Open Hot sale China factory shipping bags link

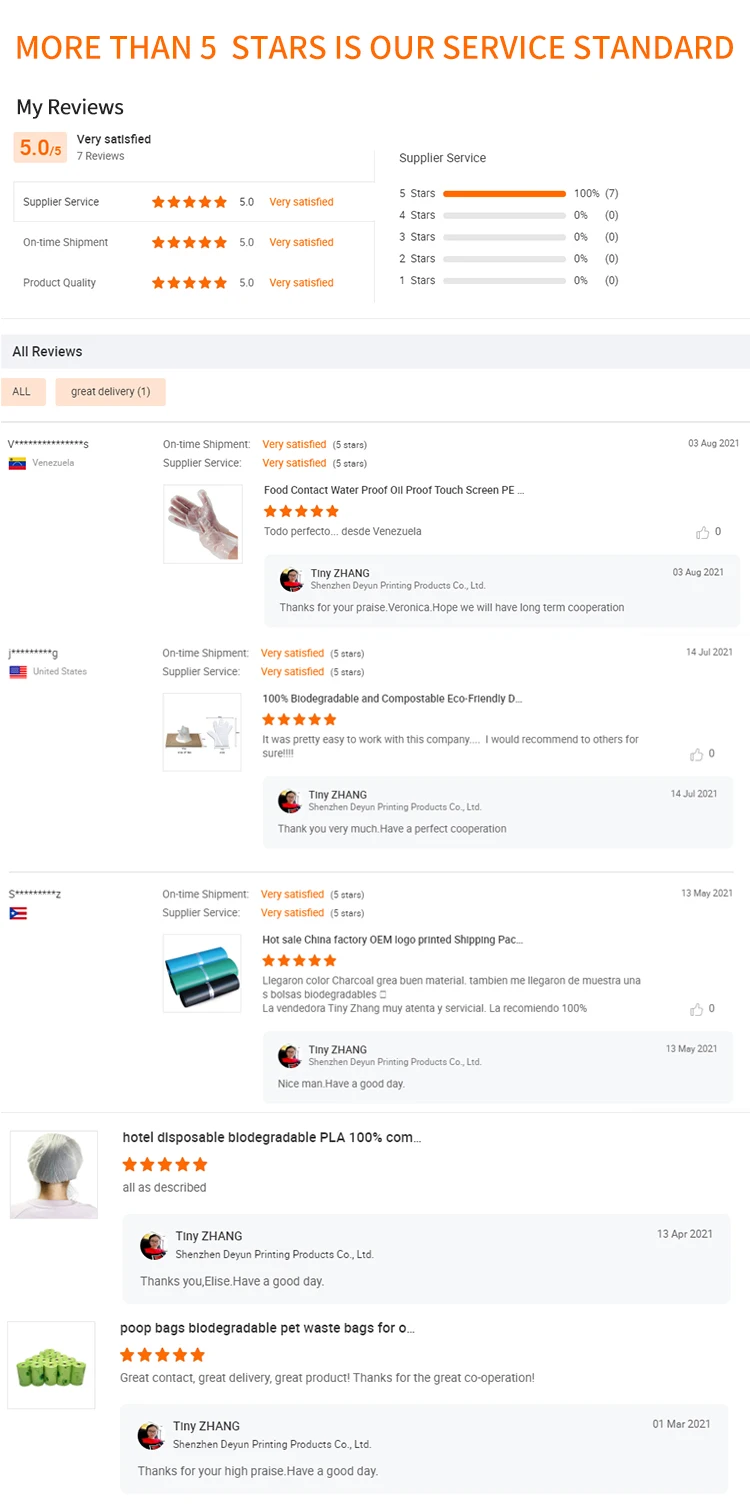tap(392, 940)
